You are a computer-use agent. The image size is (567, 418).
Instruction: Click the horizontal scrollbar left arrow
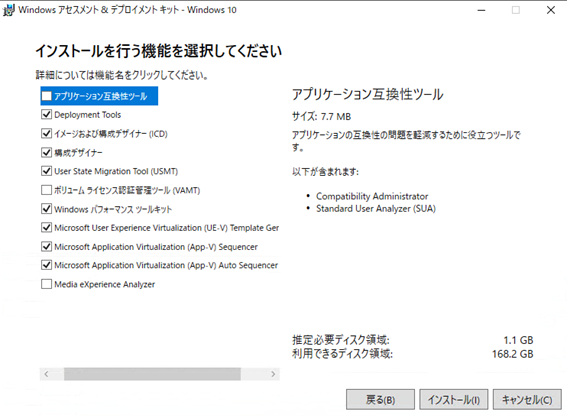[46, 374]
